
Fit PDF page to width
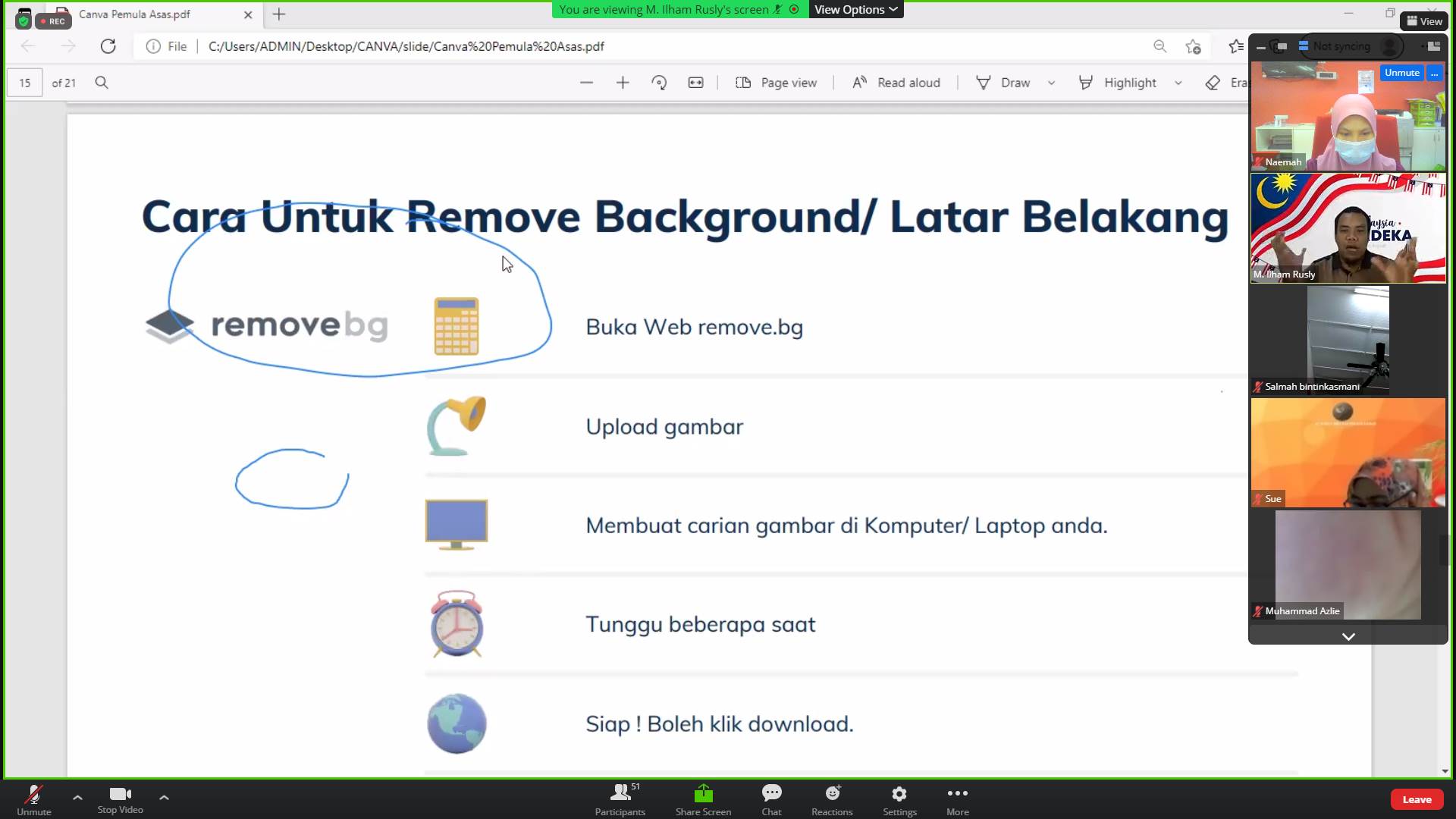pyautogui.click(x=695, y=83)
